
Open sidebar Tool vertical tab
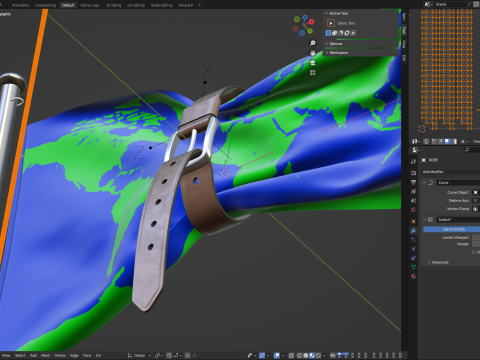(404, 30)
